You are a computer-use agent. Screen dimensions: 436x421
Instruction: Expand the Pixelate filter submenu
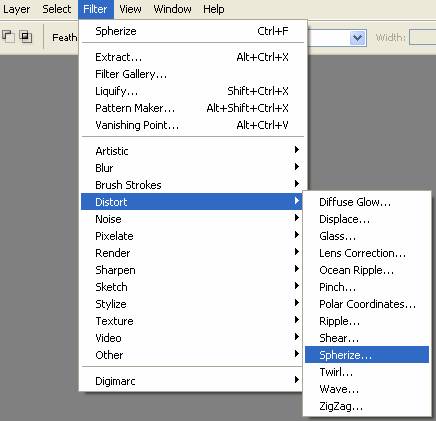tap(192, 236)
